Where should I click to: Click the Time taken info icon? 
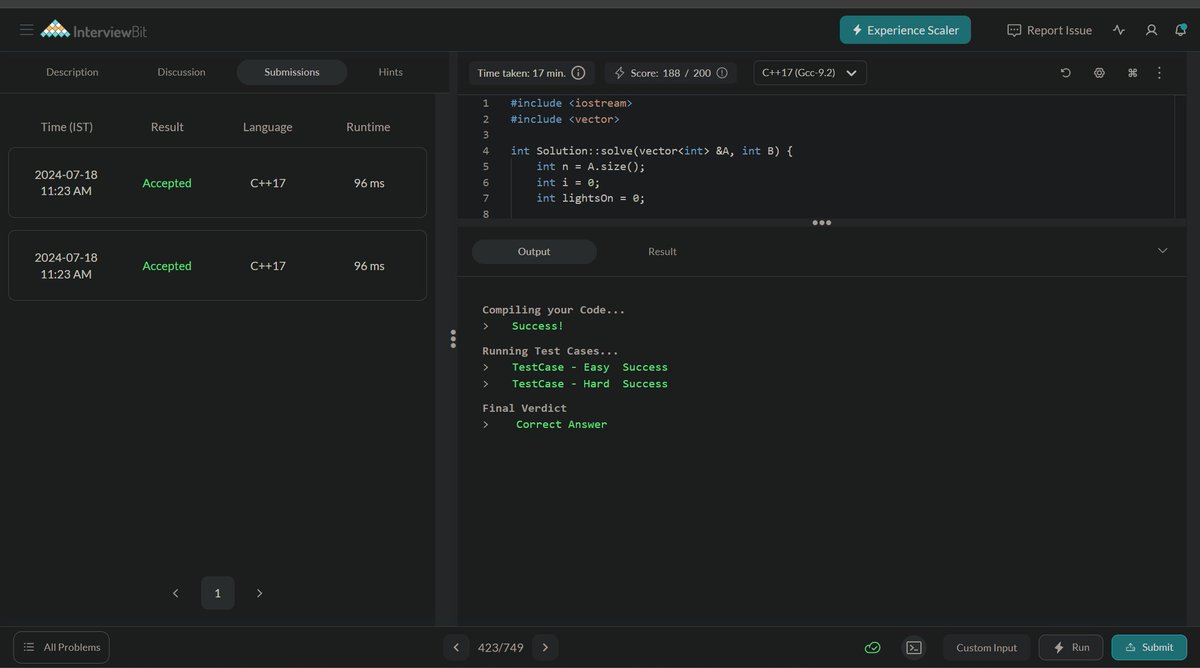pyautogui.click(x=578, y=73)
